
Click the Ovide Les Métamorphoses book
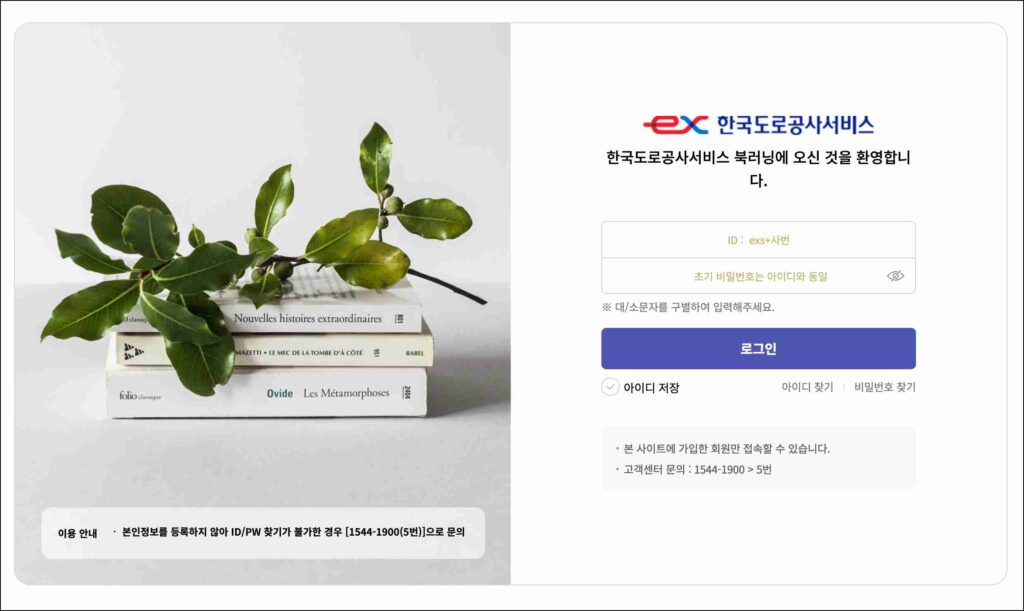[266, 393]
